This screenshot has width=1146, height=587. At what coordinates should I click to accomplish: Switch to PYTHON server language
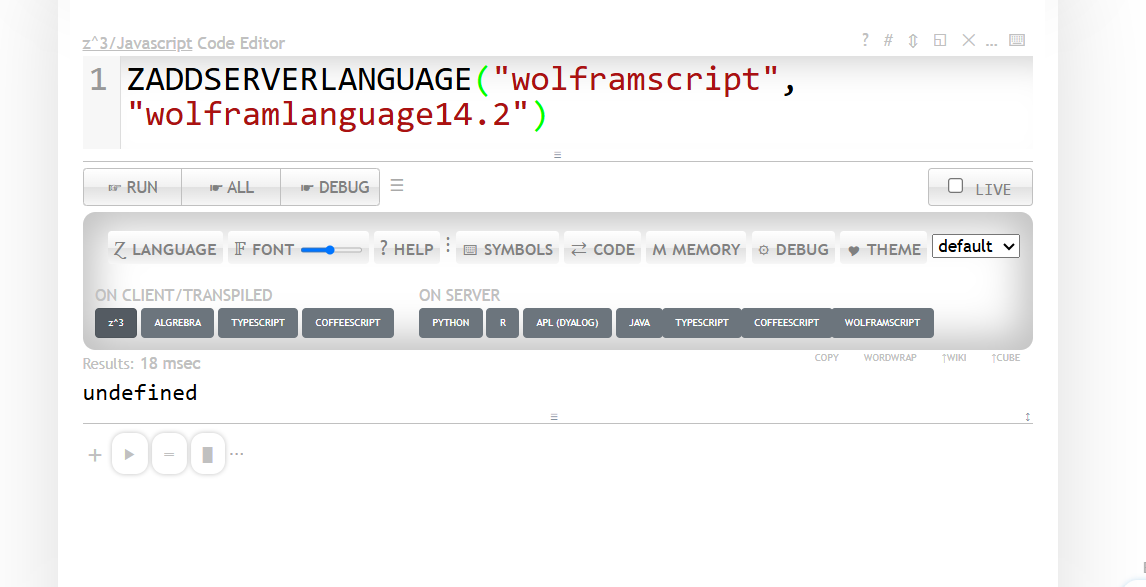pos(451,323)
